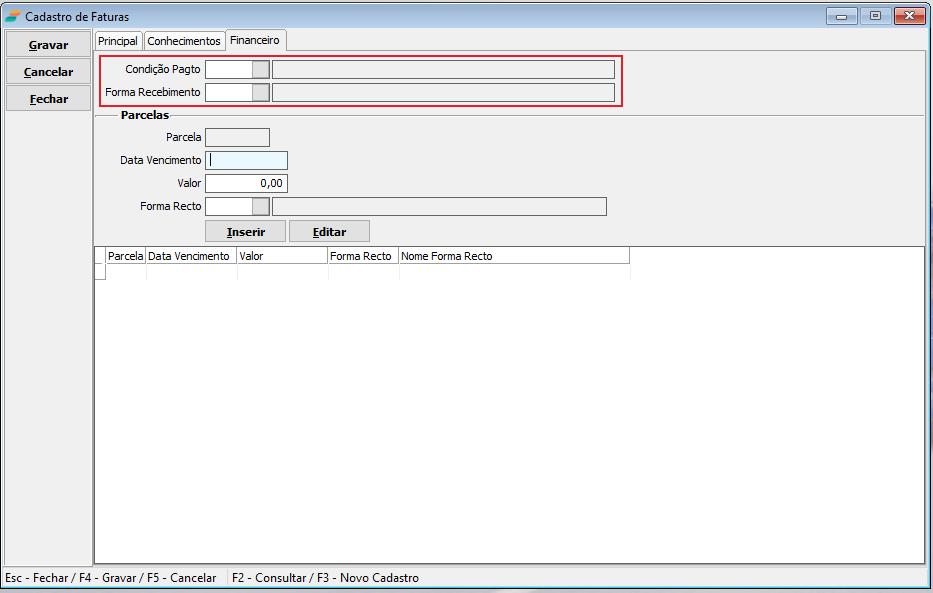Open the Forma Recto lookup button

pos(260,206)
